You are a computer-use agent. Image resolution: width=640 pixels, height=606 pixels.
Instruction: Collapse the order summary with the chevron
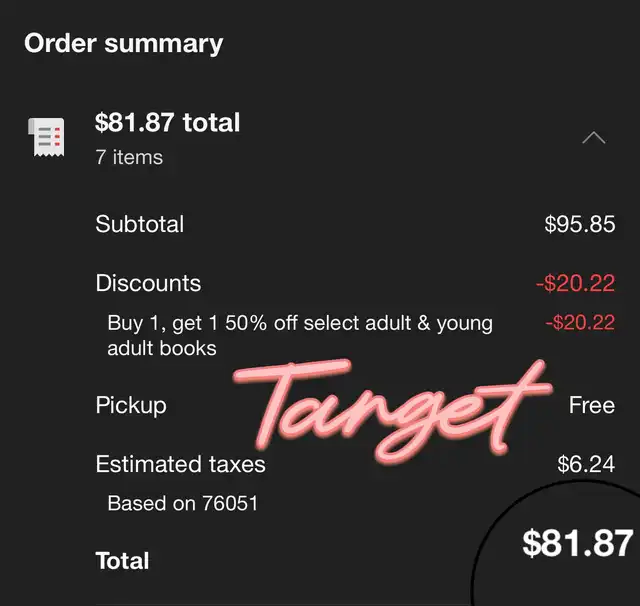(594, 138)
